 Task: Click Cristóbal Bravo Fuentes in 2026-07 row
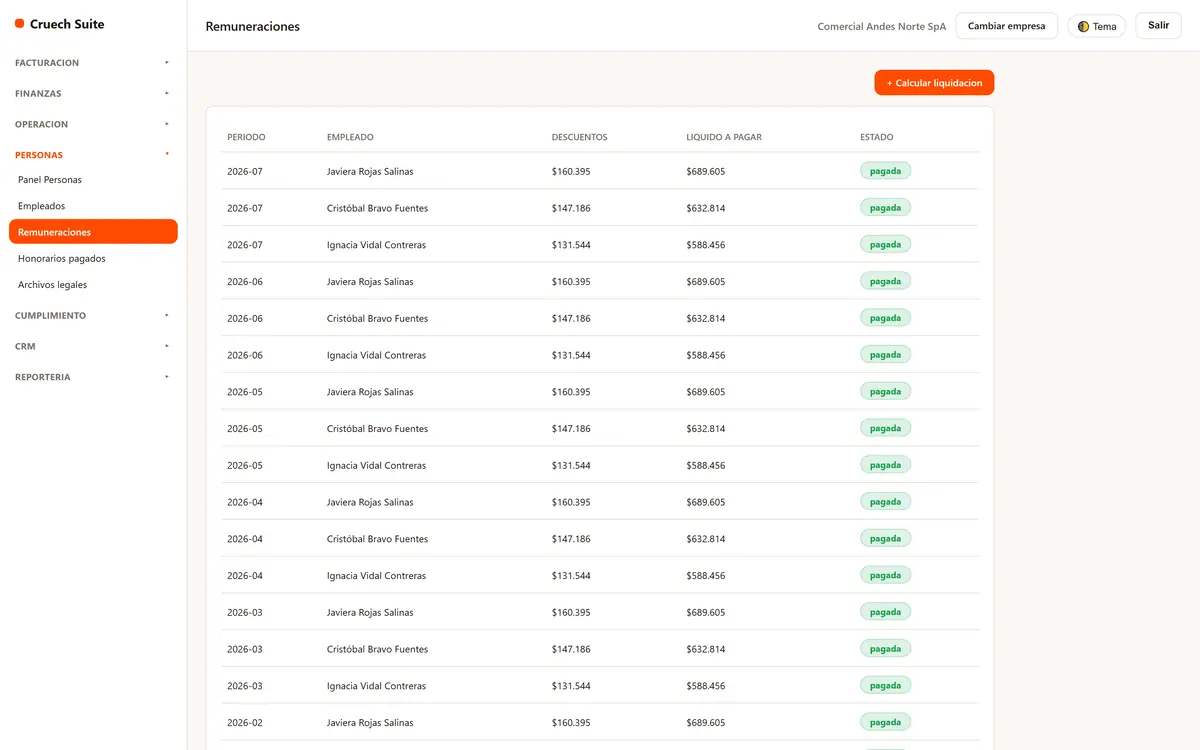377,208
